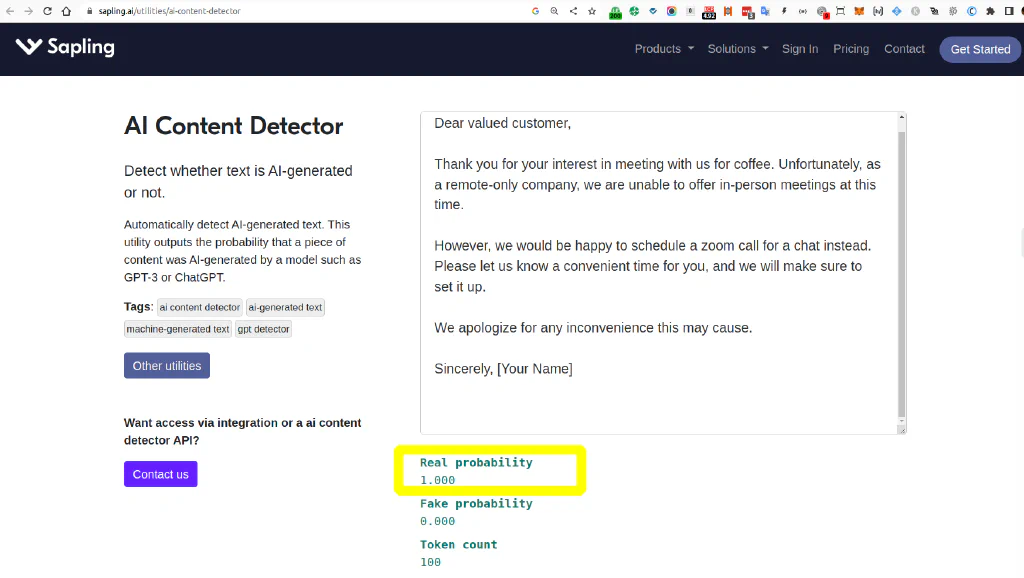
Task: Click the real probability value 1.000
Action: [438, 480]
